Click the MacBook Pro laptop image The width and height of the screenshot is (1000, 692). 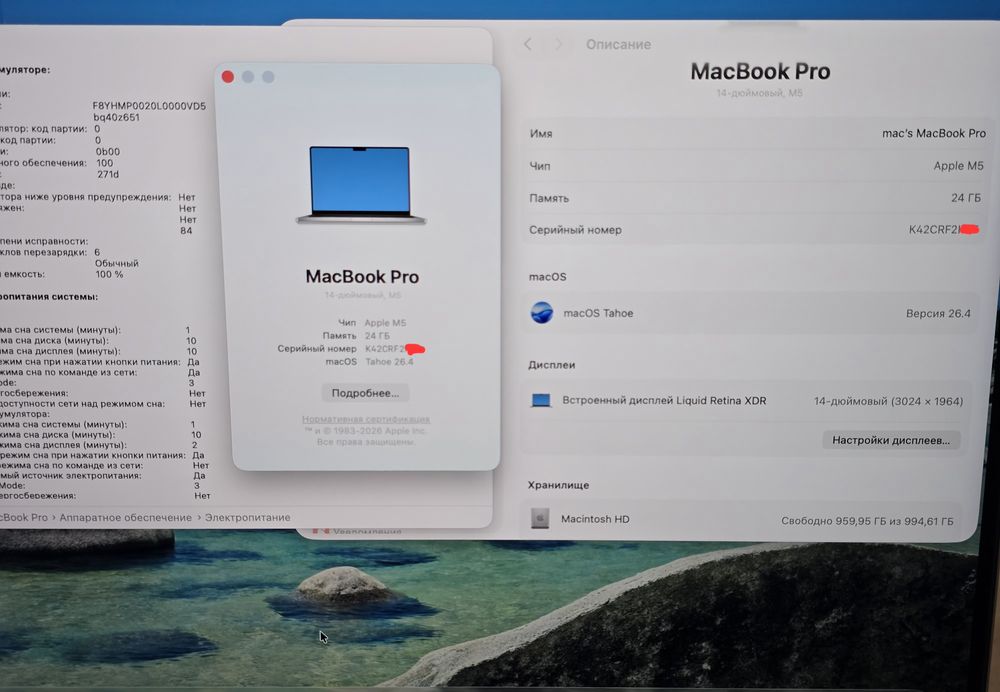pos(360,185)
